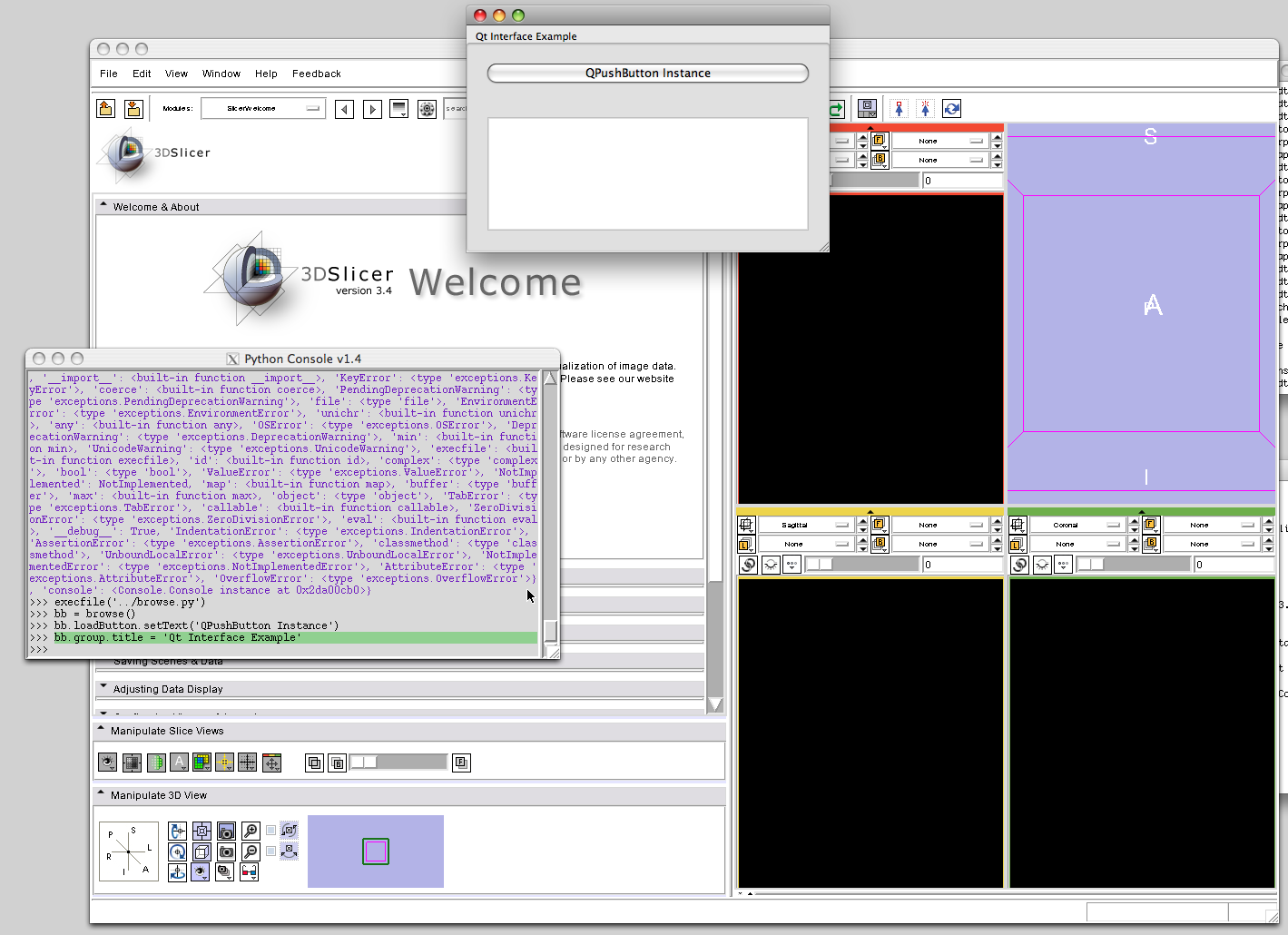Click the red-blue stereo glasses icon
This screenshot has width=1288, height=935.
coord(249,872)
